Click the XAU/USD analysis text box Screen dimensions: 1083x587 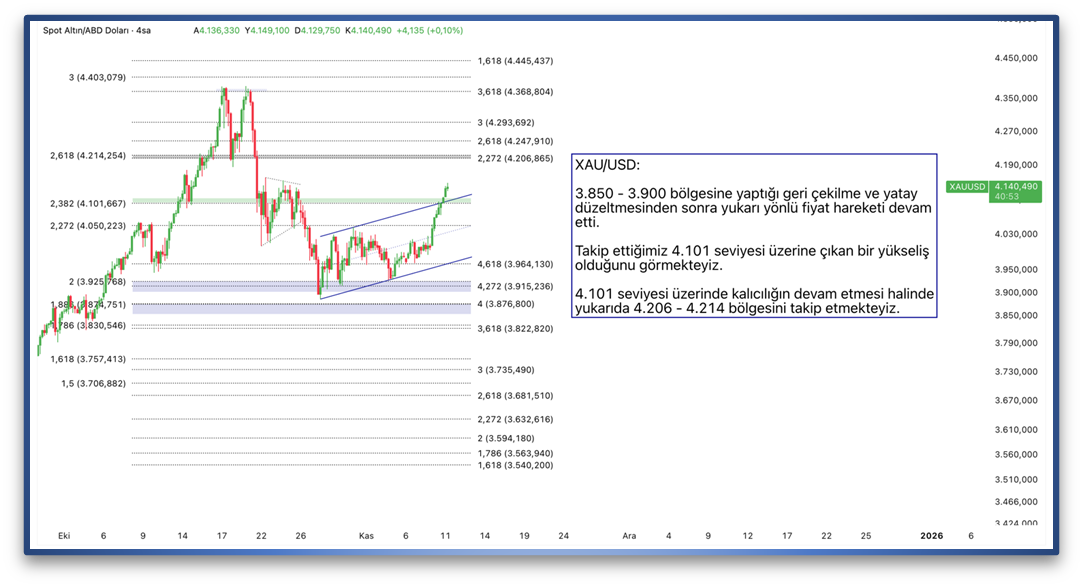[x=754, y=236]
